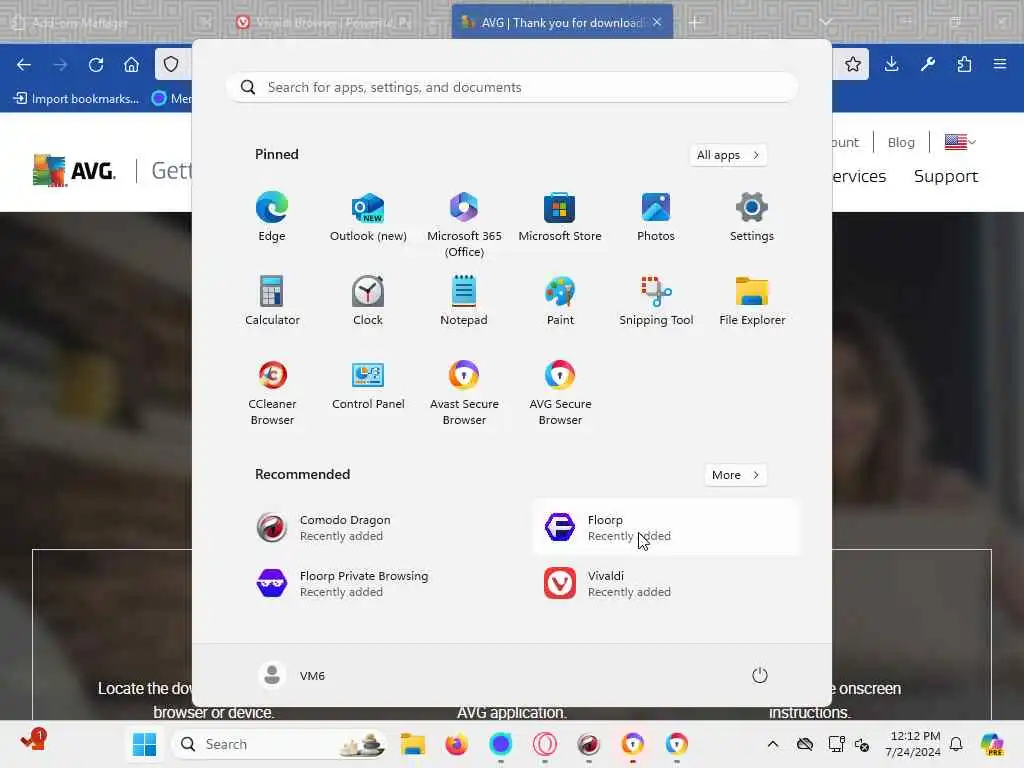This screenshot has width=1024, height=768.
Task: Open File Explorer from pinned apps
Action: click(x=752, y=301)
